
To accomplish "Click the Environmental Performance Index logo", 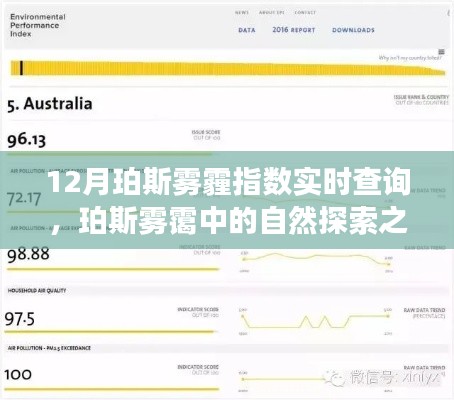I will click(x=38, y=25).
